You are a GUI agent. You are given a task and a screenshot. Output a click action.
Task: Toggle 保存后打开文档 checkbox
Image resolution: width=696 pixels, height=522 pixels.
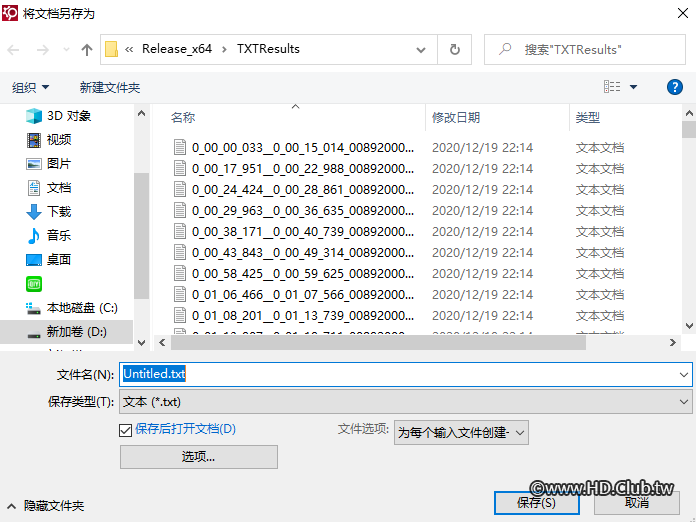[x=125, y=430]
